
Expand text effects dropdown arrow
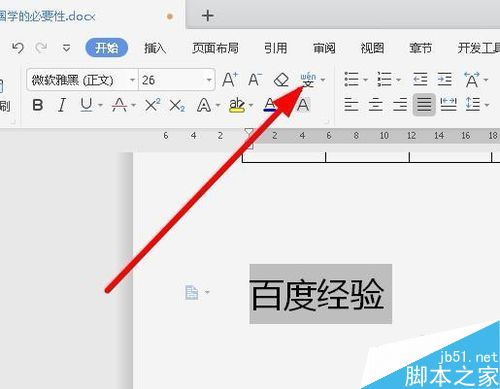218,105
